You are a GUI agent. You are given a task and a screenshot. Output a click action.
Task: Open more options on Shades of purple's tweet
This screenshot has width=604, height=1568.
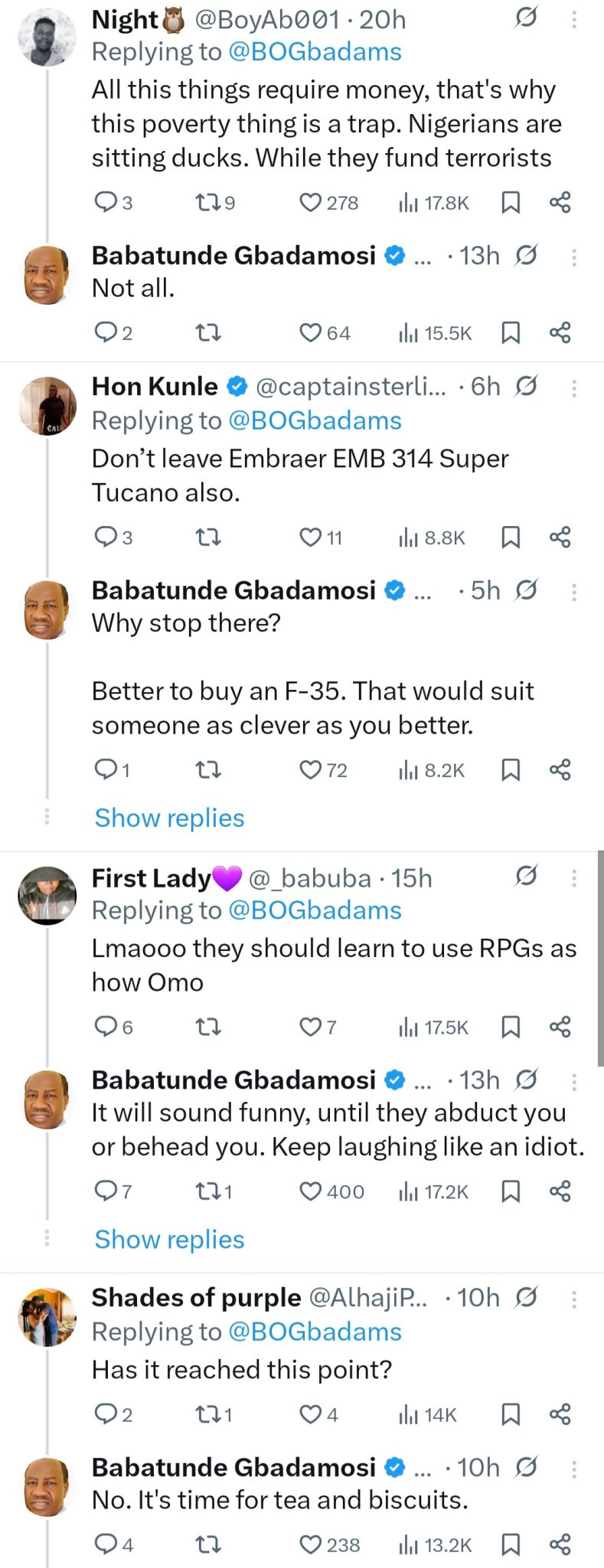click(574, 1299)
